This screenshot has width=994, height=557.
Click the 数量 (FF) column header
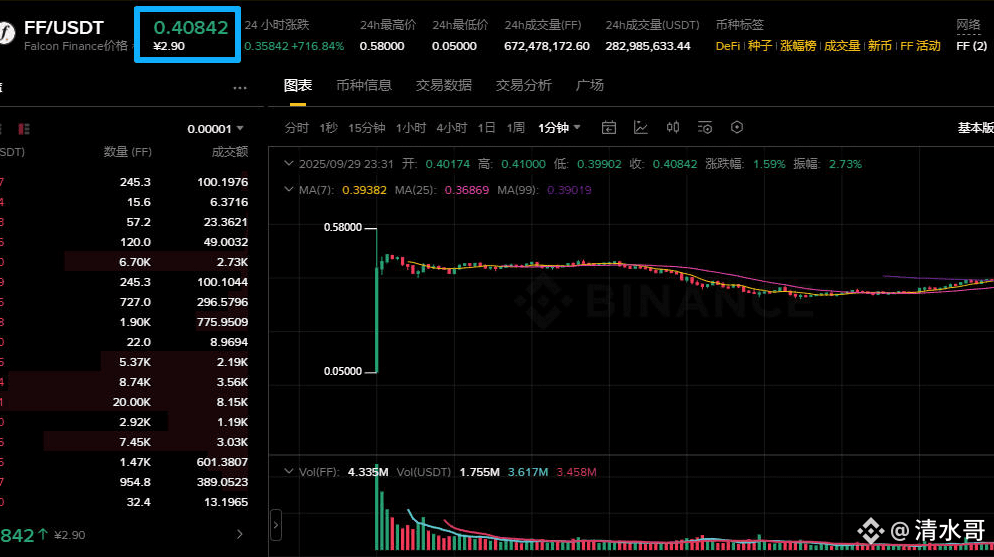(127, 152)
